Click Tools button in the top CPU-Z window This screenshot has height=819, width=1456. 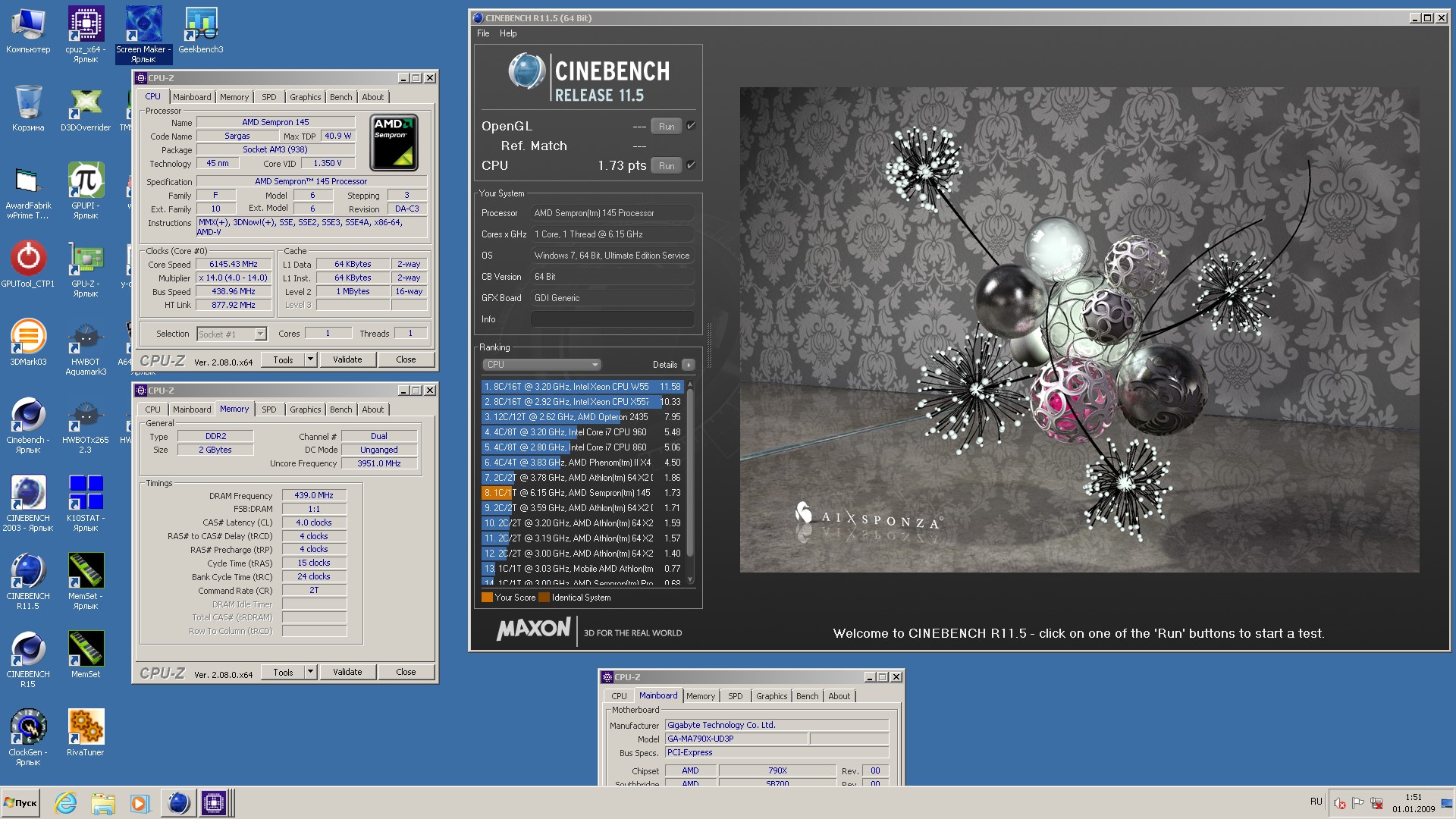[283, 359]
